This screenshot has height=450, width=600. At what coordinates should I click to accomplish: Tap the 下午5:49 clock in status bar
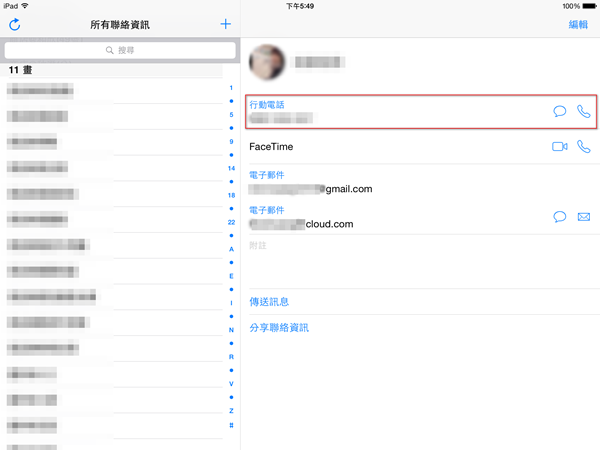pos(300,6)
